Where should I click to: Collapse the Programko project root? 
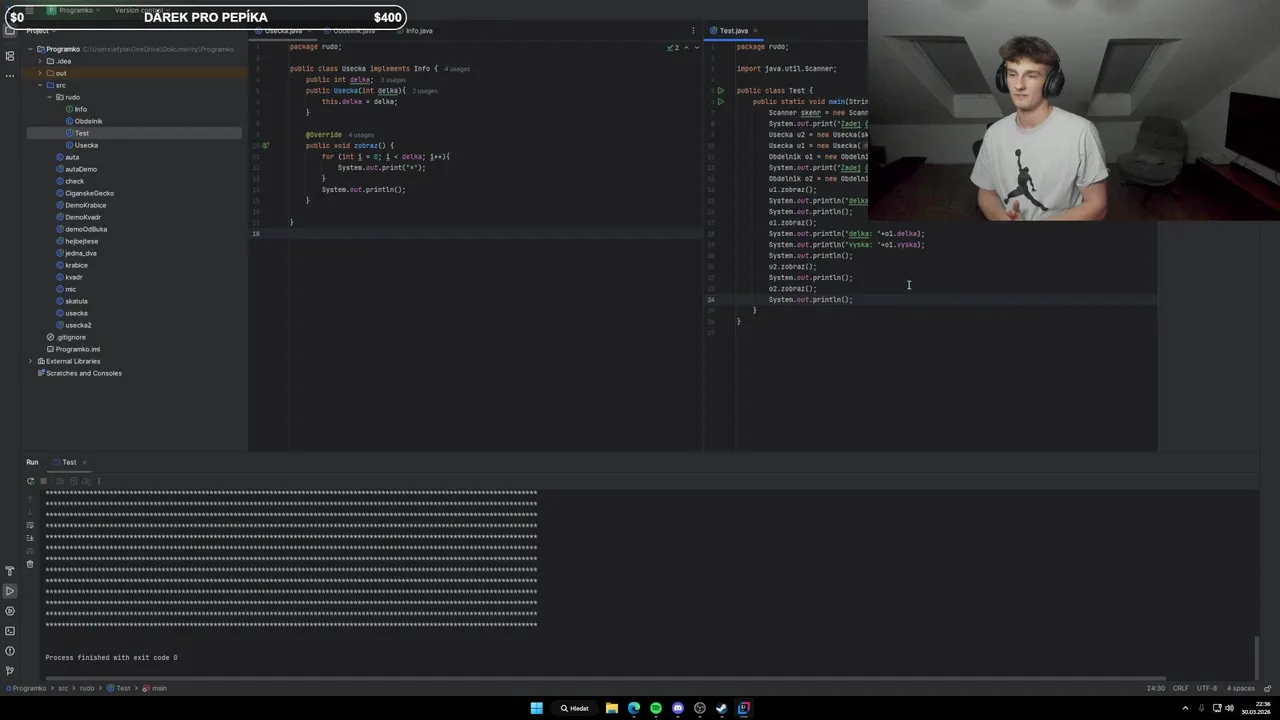31,49
